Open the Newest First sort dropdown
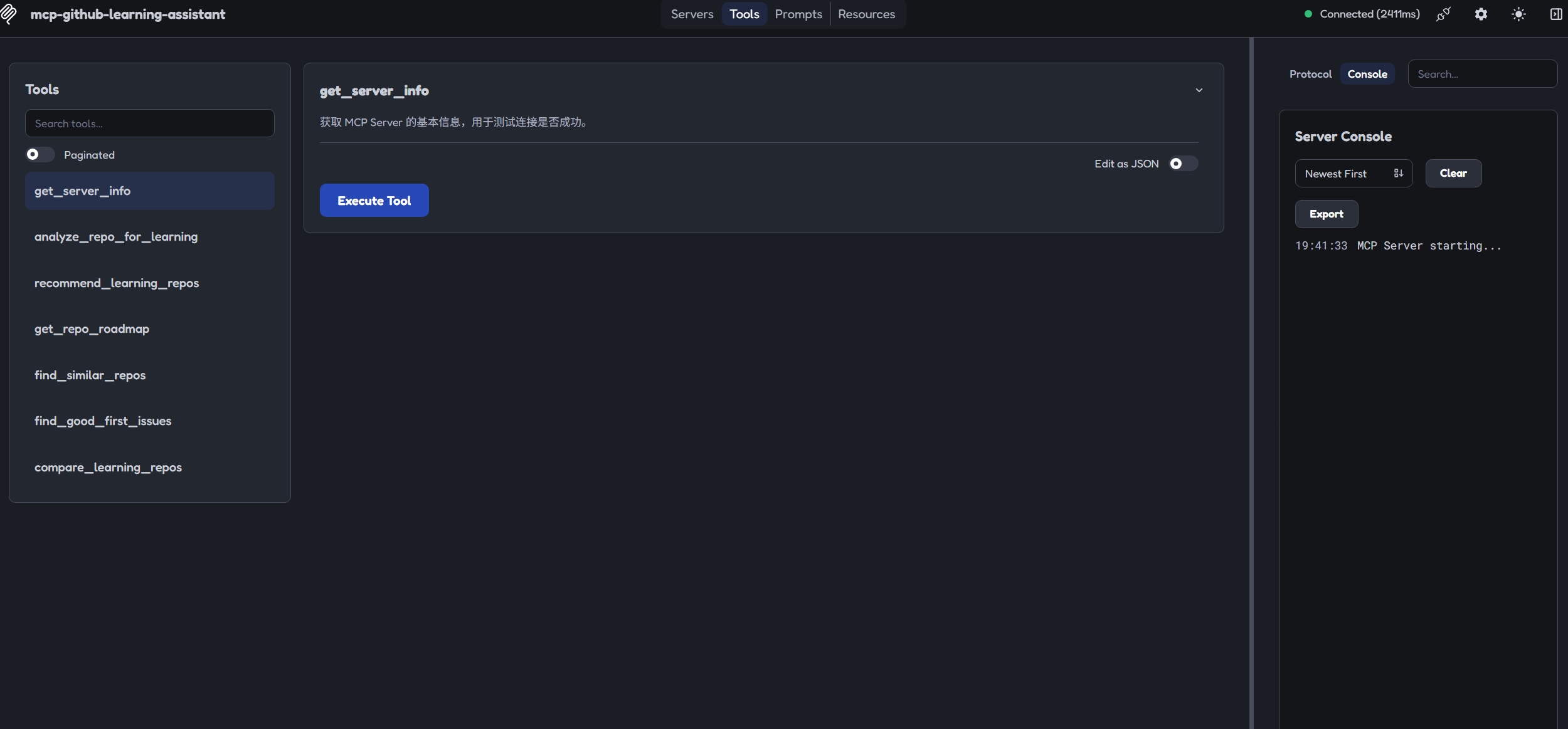This screenshot has height=729, width=1568. (x=1353, y=174)
